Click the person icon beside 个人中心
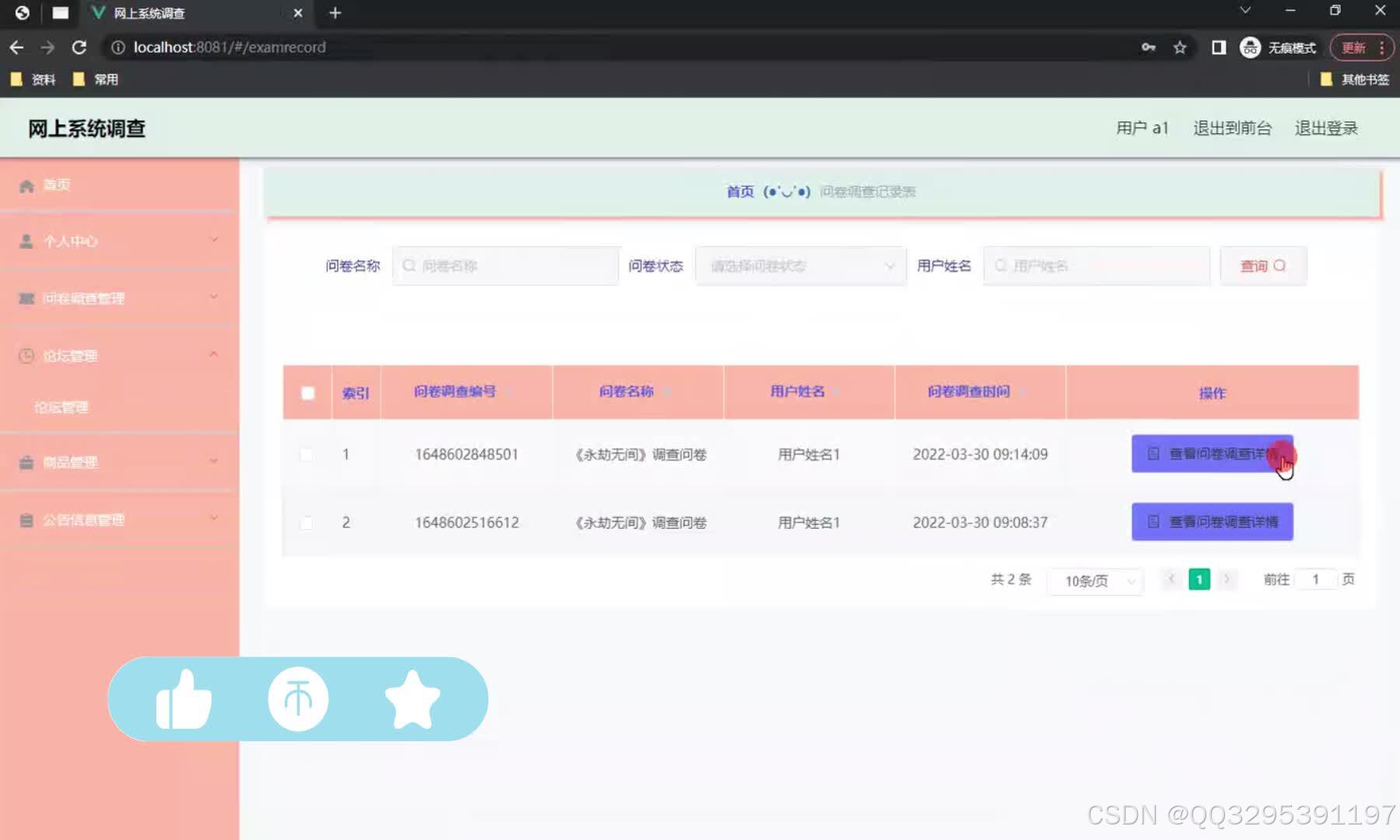The image size is (1400, 840). [26, 241]
